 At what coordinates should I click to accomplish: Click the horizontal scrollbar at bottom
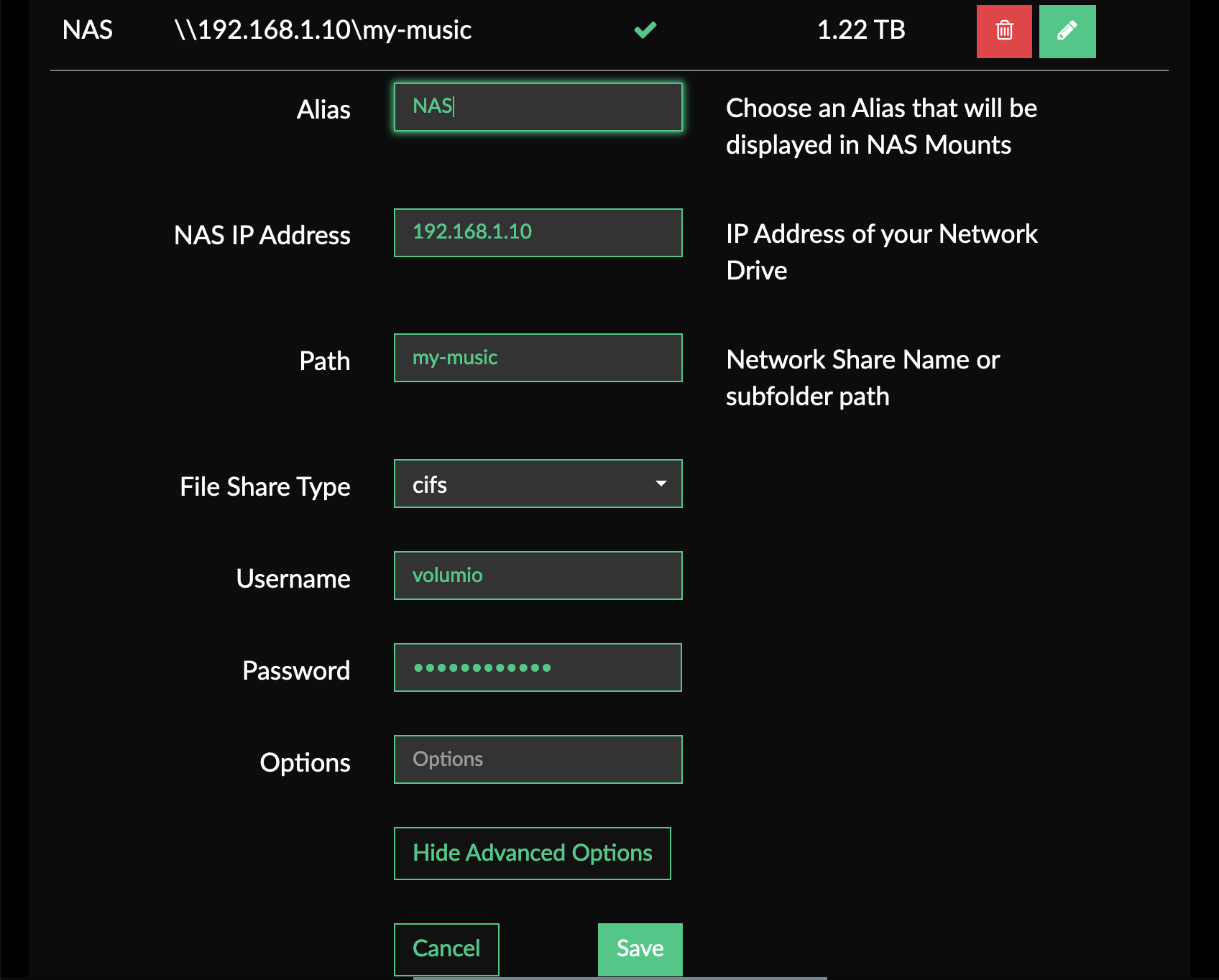(620, 978)
